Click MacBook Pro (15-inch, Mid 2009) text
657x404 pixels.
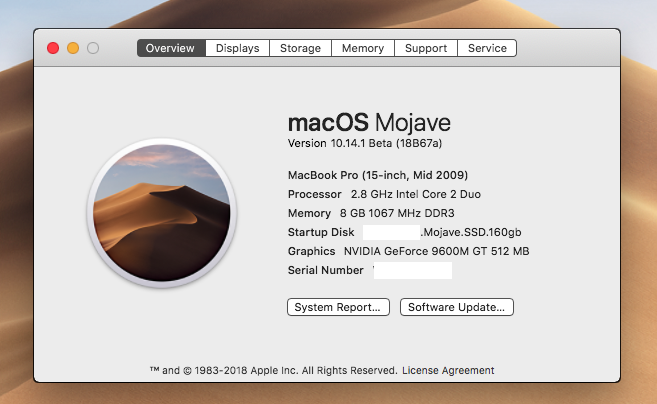378,175
